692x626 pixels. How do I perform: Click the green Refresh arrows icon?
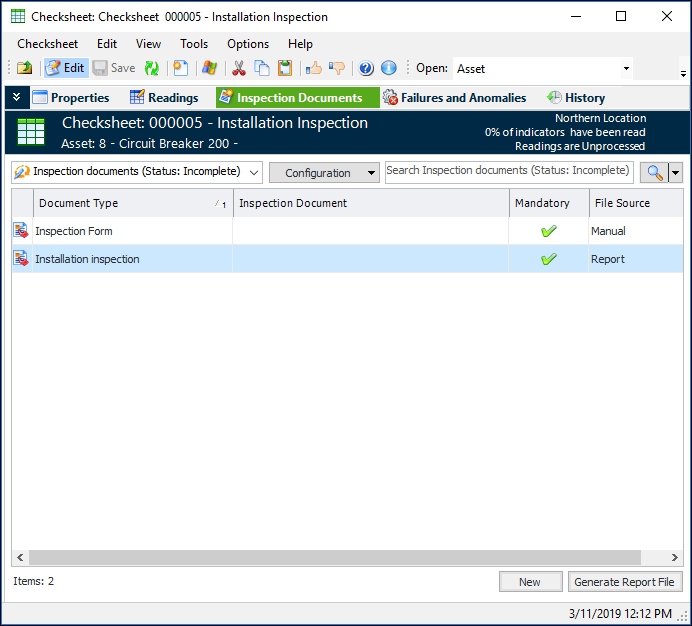pyautogui.click(x=152, y=68)
